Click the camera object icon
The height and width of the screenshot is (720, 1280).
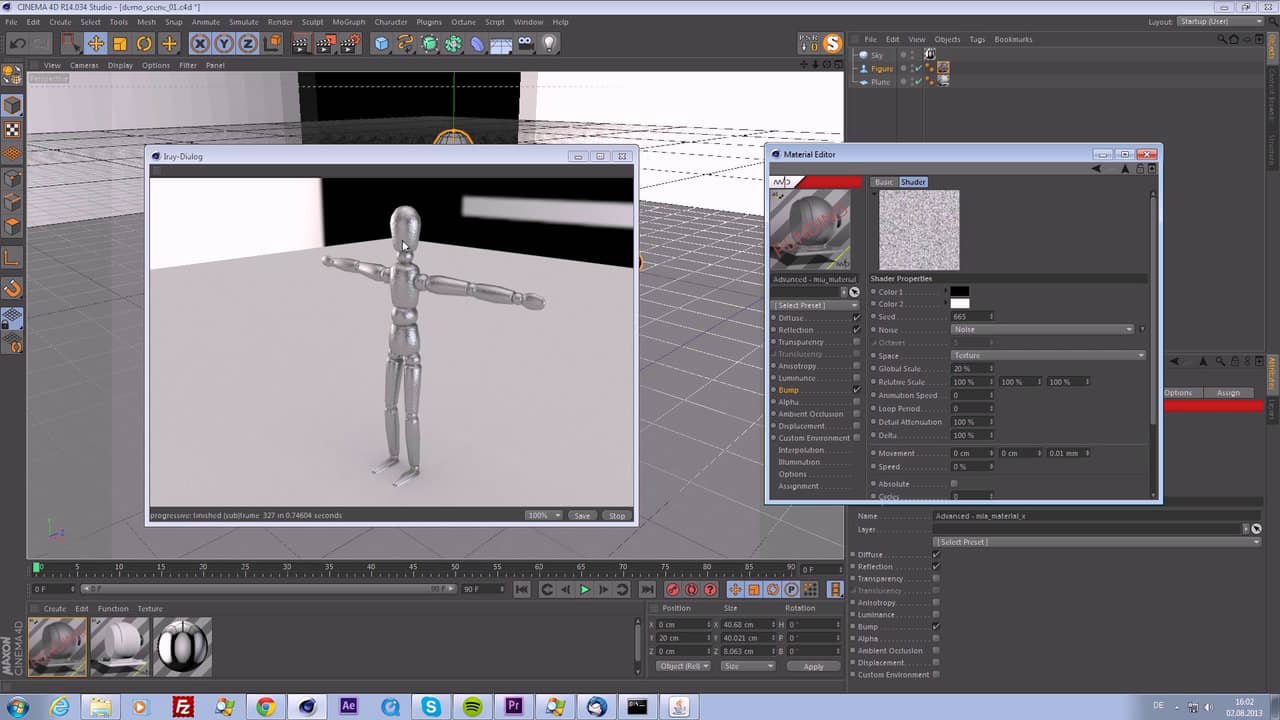(x=525, y=43)
